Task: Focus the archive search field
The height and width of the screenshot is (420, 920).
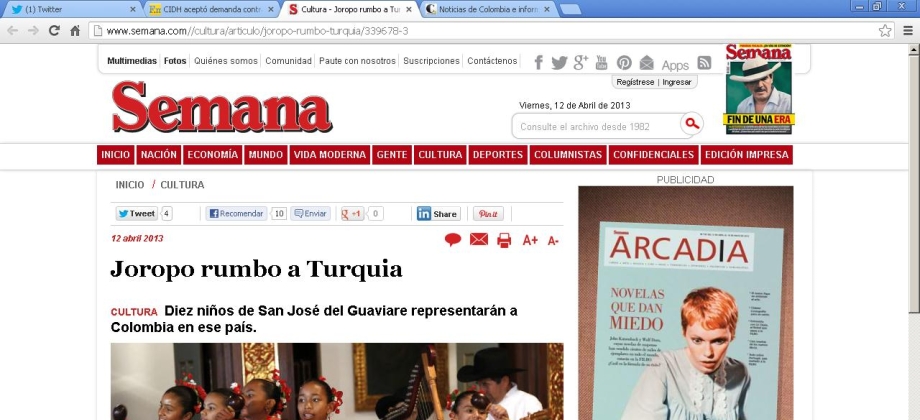Action: tap(597, 126)
